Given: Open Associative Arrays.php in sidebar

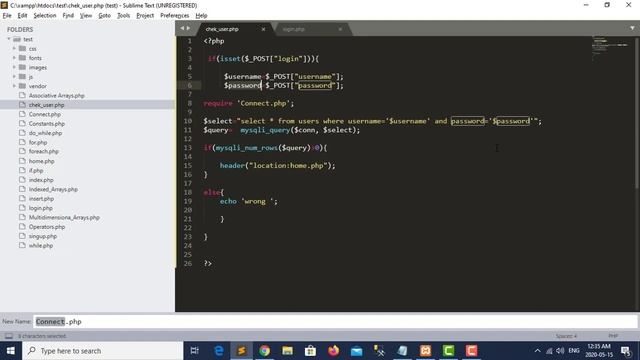Looking at the screenshot, I should (x=56, y=96).
